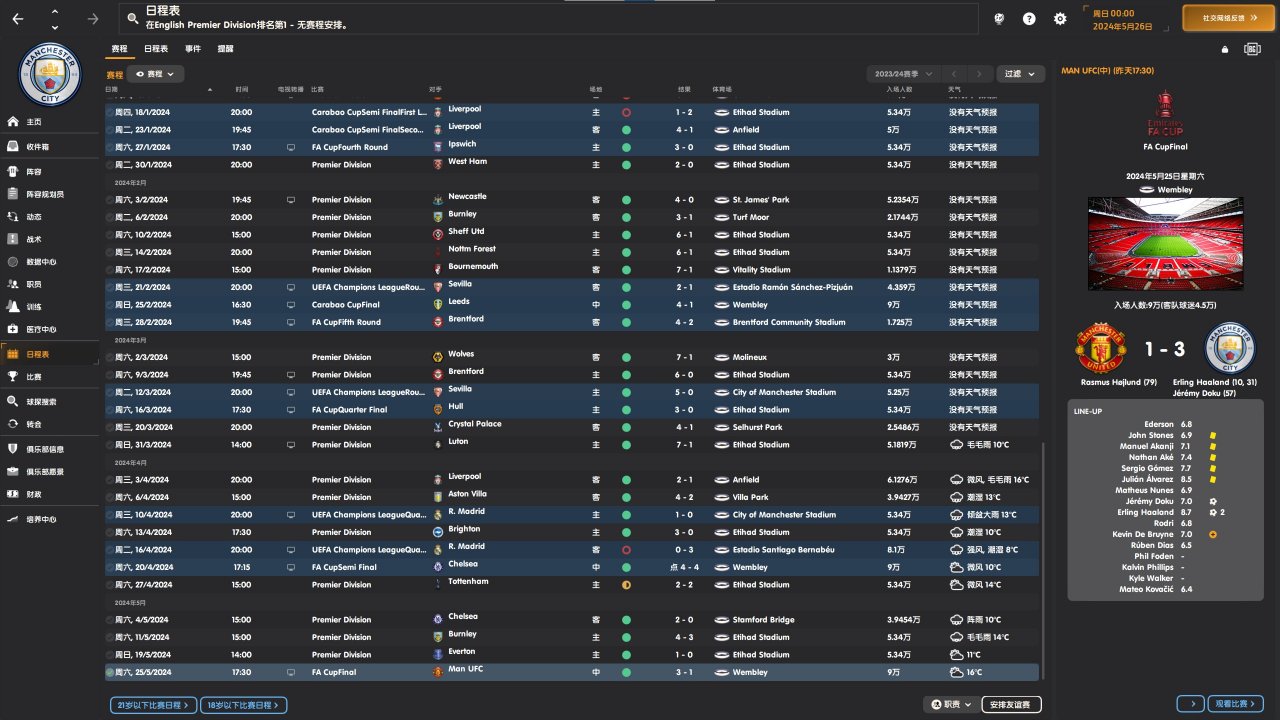Select 日程表 (Schedule) in the left sidebar
This screenshot has width=1280, height=720.
coord(50,354)
